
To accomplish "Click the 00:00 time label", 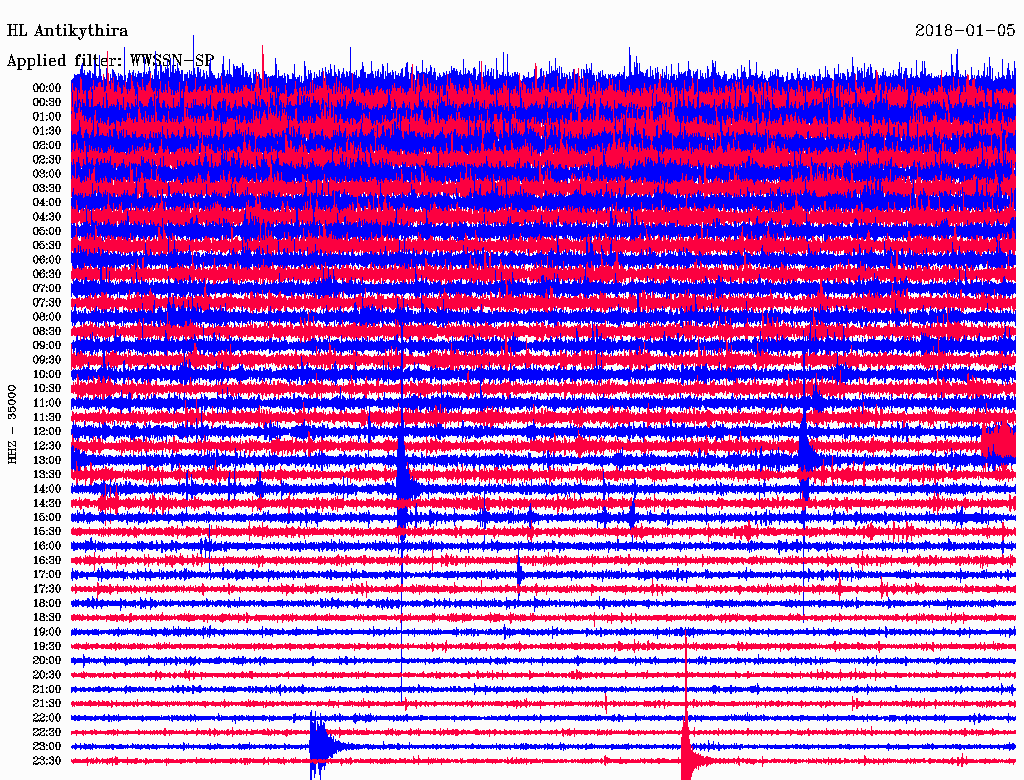I will 47,88.
